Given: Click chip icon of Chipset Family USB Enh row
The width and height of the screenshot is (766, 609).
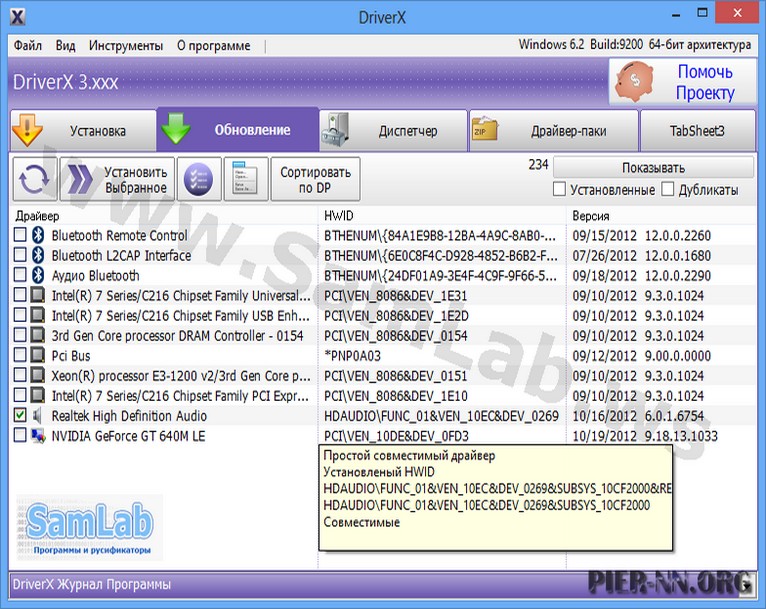Looking at the screenshot, I should (38, 315).
